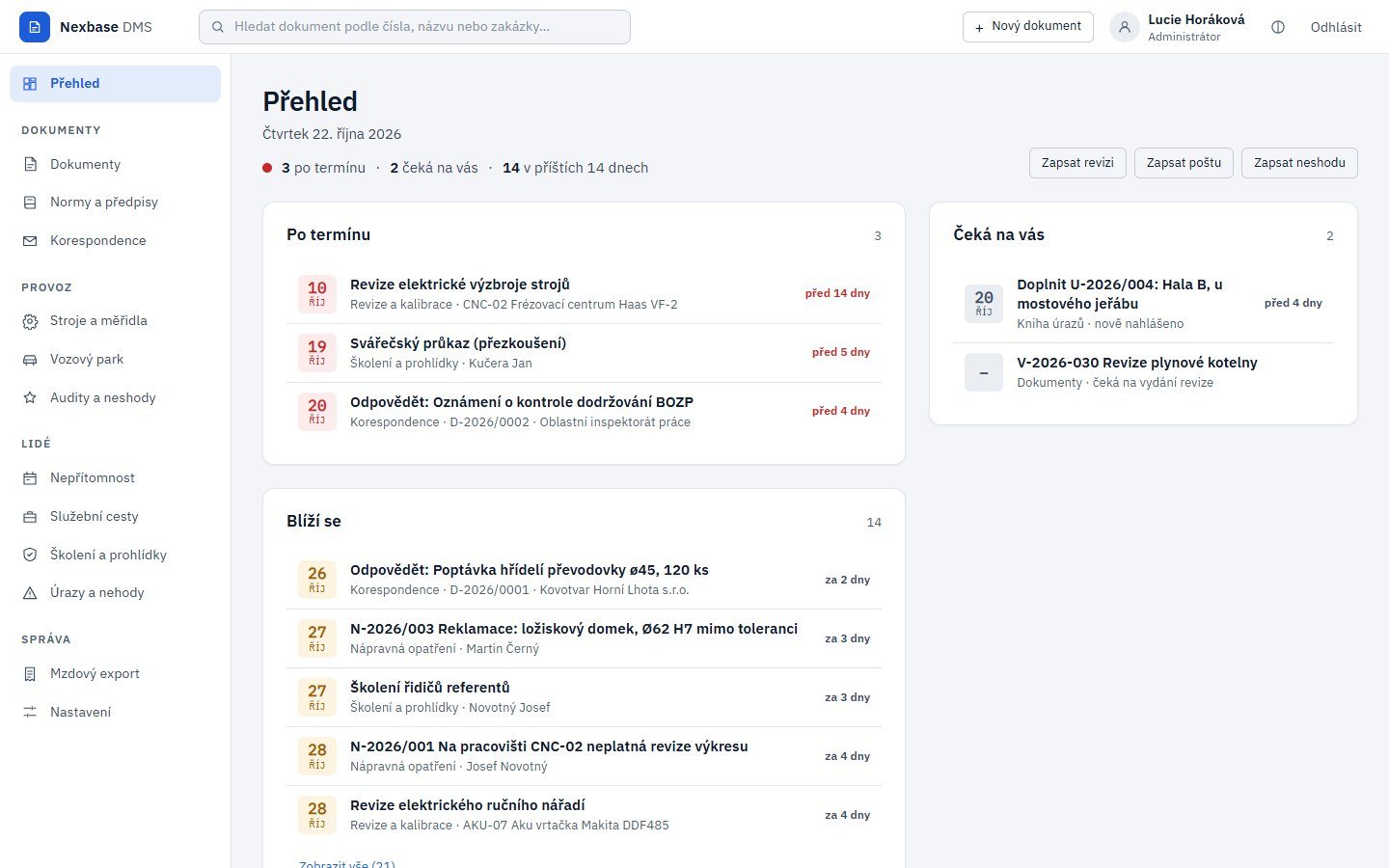Click the Normy a předpisy icon
The image size is (1389, 868).
(30, 203)
